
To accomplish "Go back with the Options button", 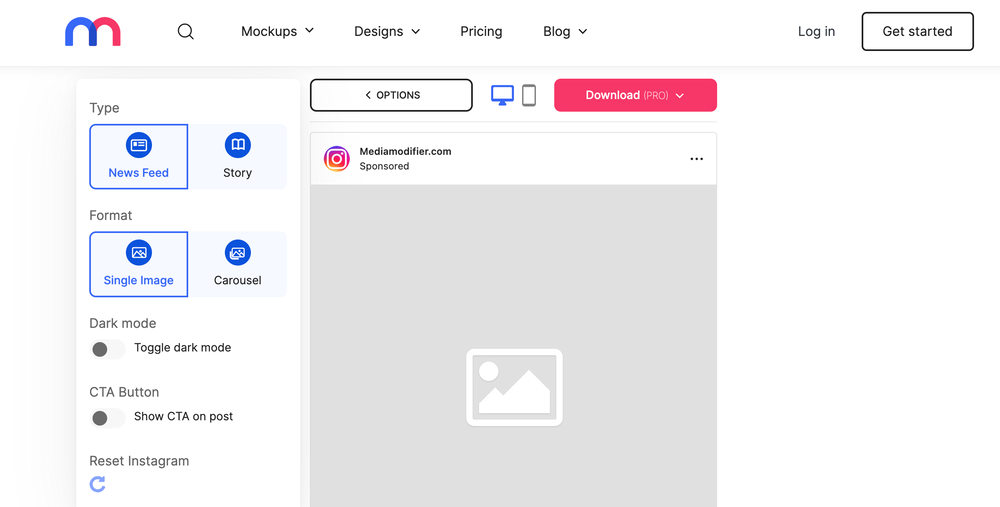I will tap(392, 95).
